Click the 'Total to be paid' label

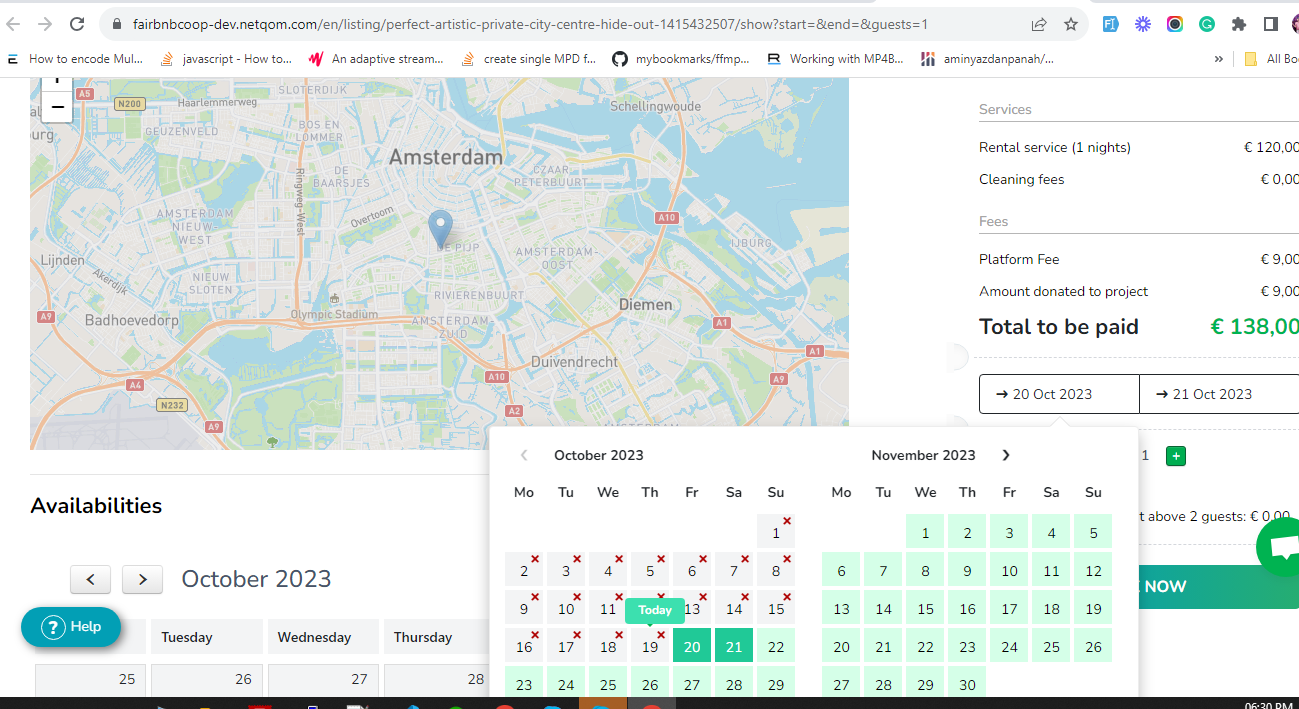pyautogui.click(x=1059, y=327)
